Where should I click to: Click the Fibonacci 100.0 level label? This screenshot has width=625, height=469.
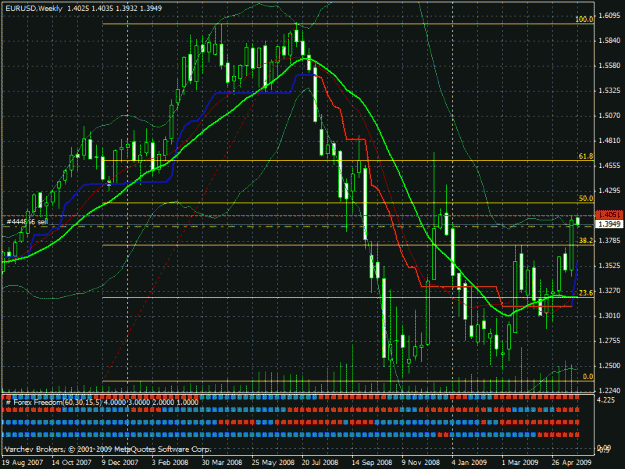584,19
